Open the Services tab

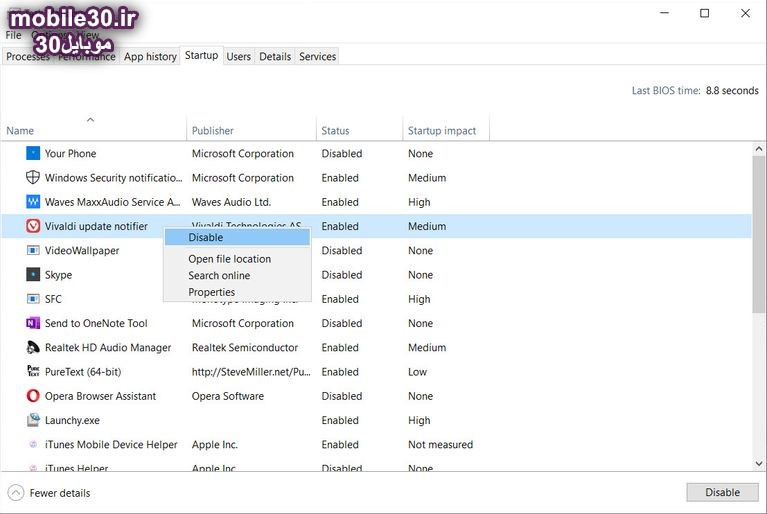point(317,57)
